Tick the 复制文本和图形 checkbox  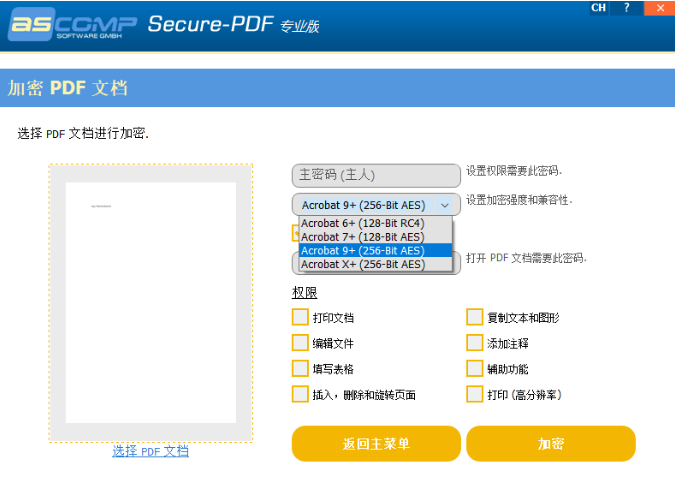(475, 317)
